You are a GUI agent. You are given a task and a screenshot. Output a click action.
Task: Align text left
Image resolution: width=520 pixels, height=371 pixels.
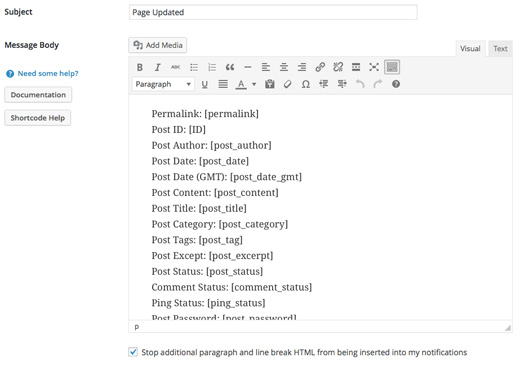click(266, 67)
